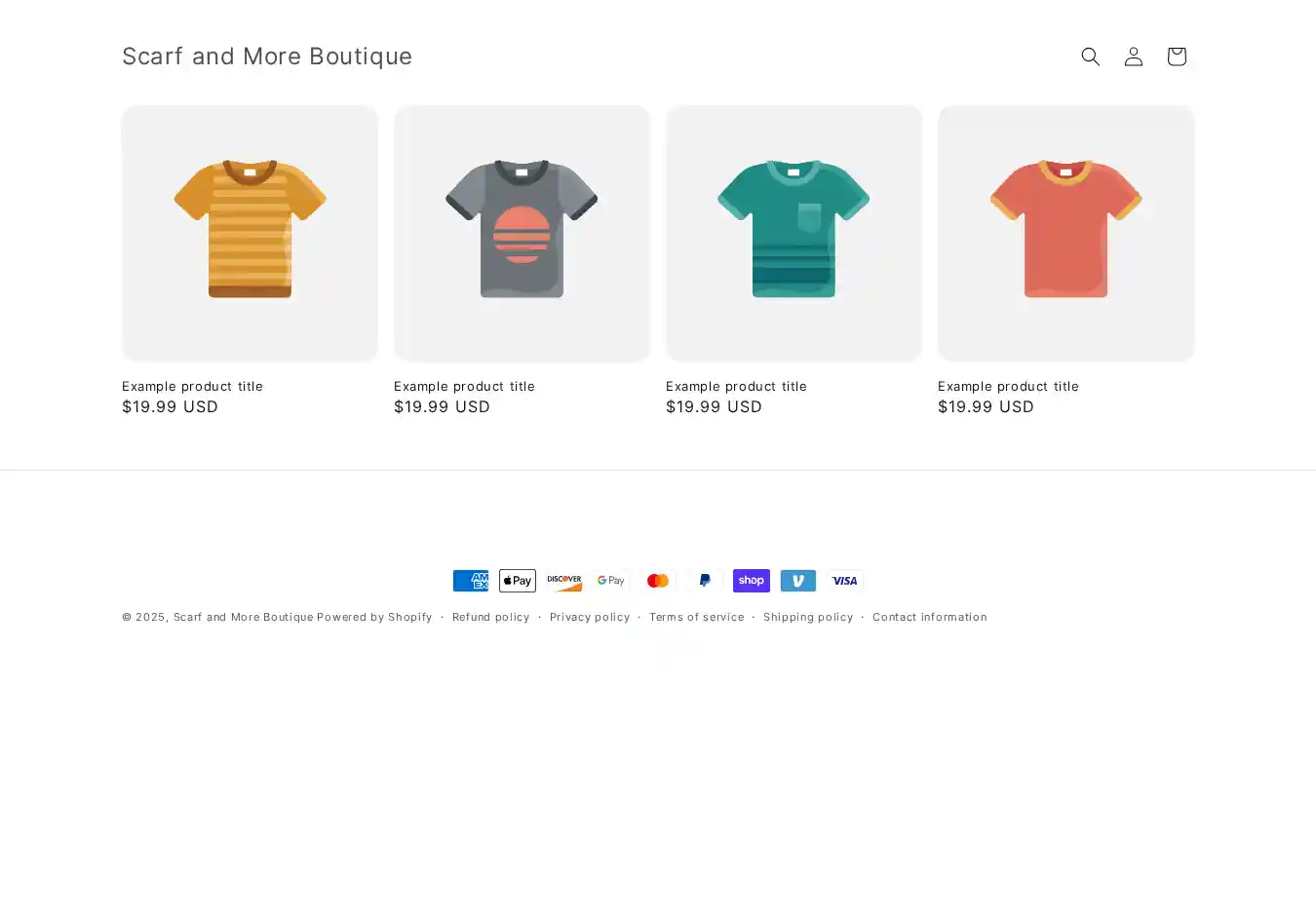Open the shopping cart icon
This screenshot has height=916, width=1316.
point(1176,57)
